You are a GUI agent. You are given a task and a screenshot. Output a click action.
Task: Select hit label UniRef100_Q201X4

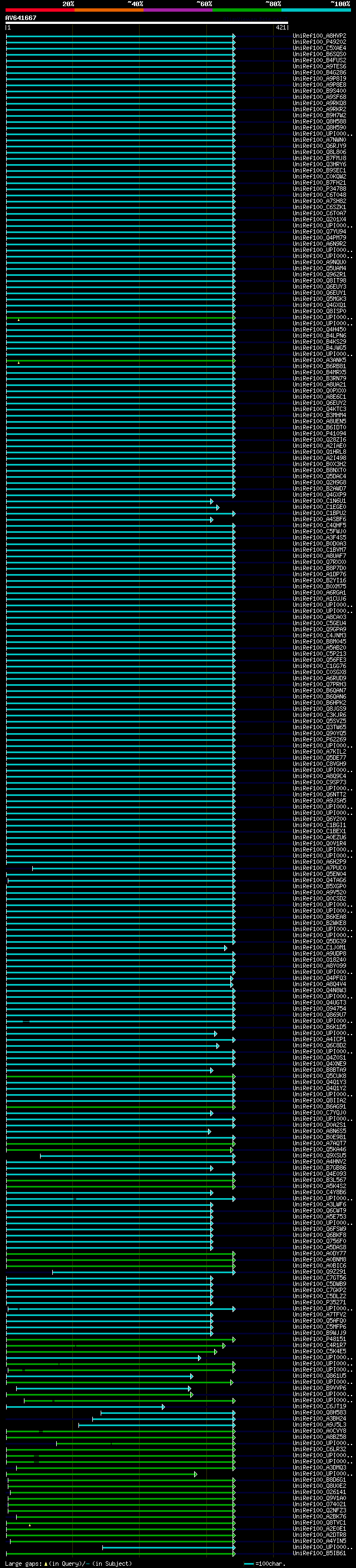click(319, 219)
